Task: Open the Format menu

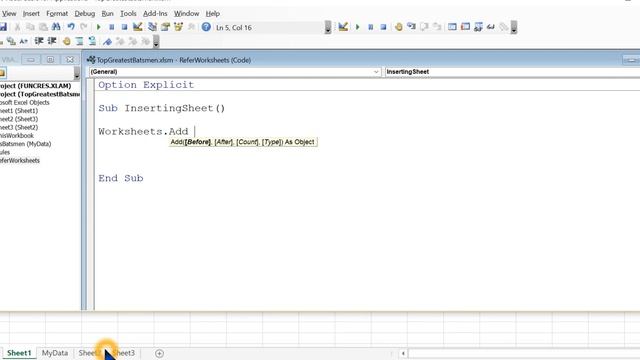Action: click(57, 13)
